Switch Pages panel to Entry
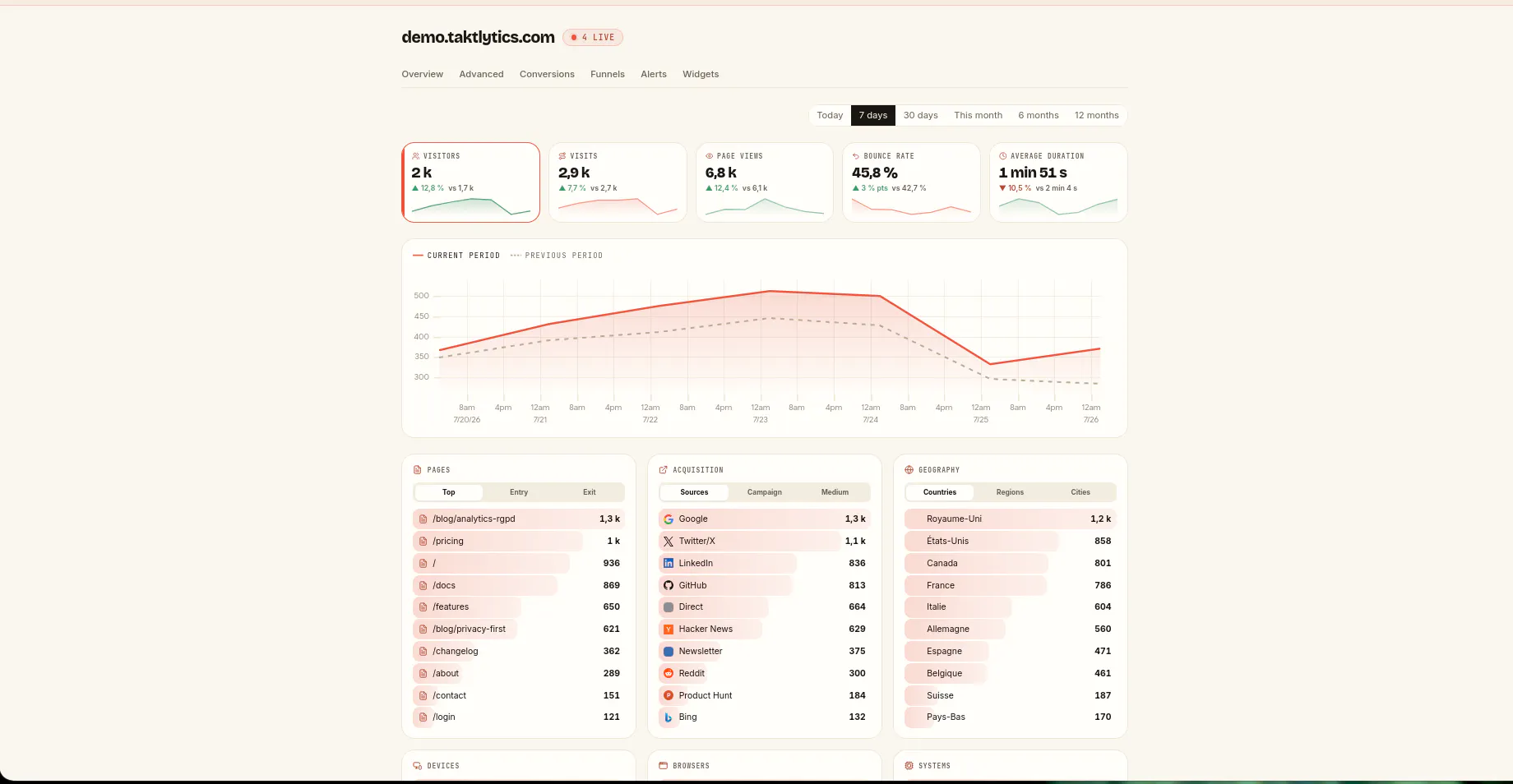Image resolution: width=1513 pixels, height=784 pixels. pyautogui.click(x=519, y=492)
